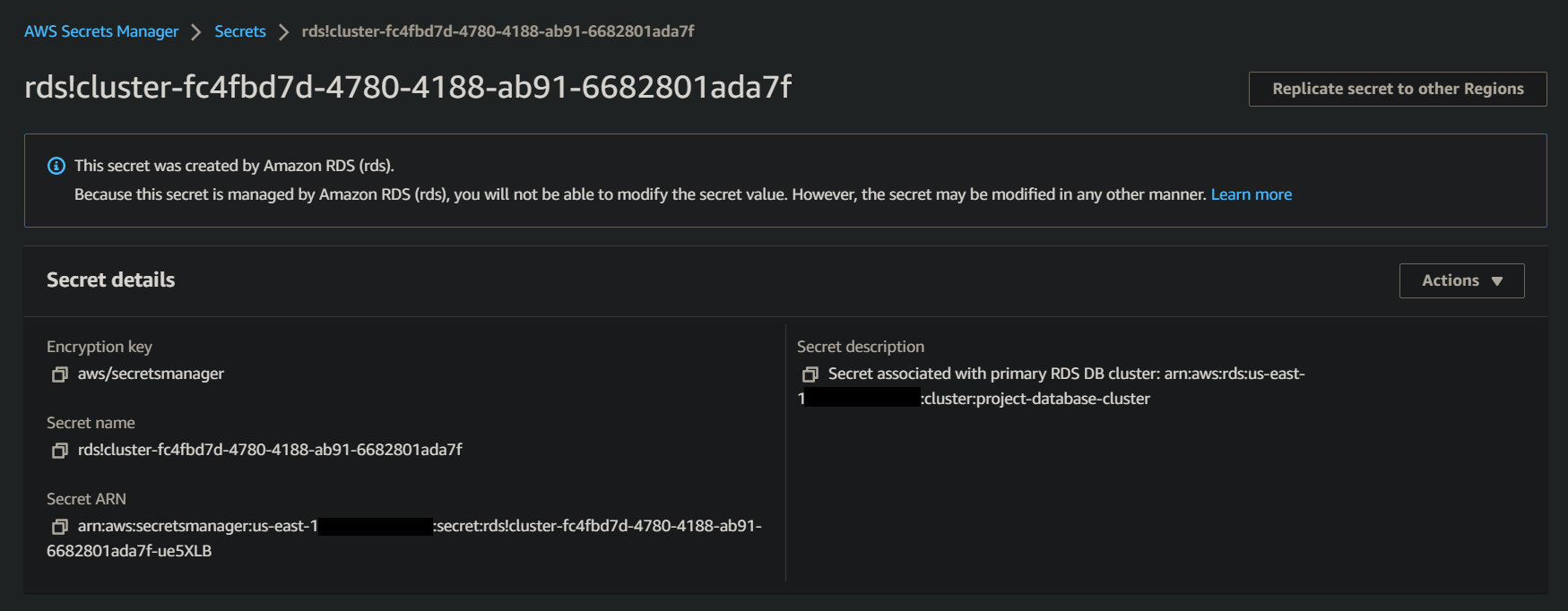Click chevron after AWS Secrets Manager breadcrumb

coord(196,32)
